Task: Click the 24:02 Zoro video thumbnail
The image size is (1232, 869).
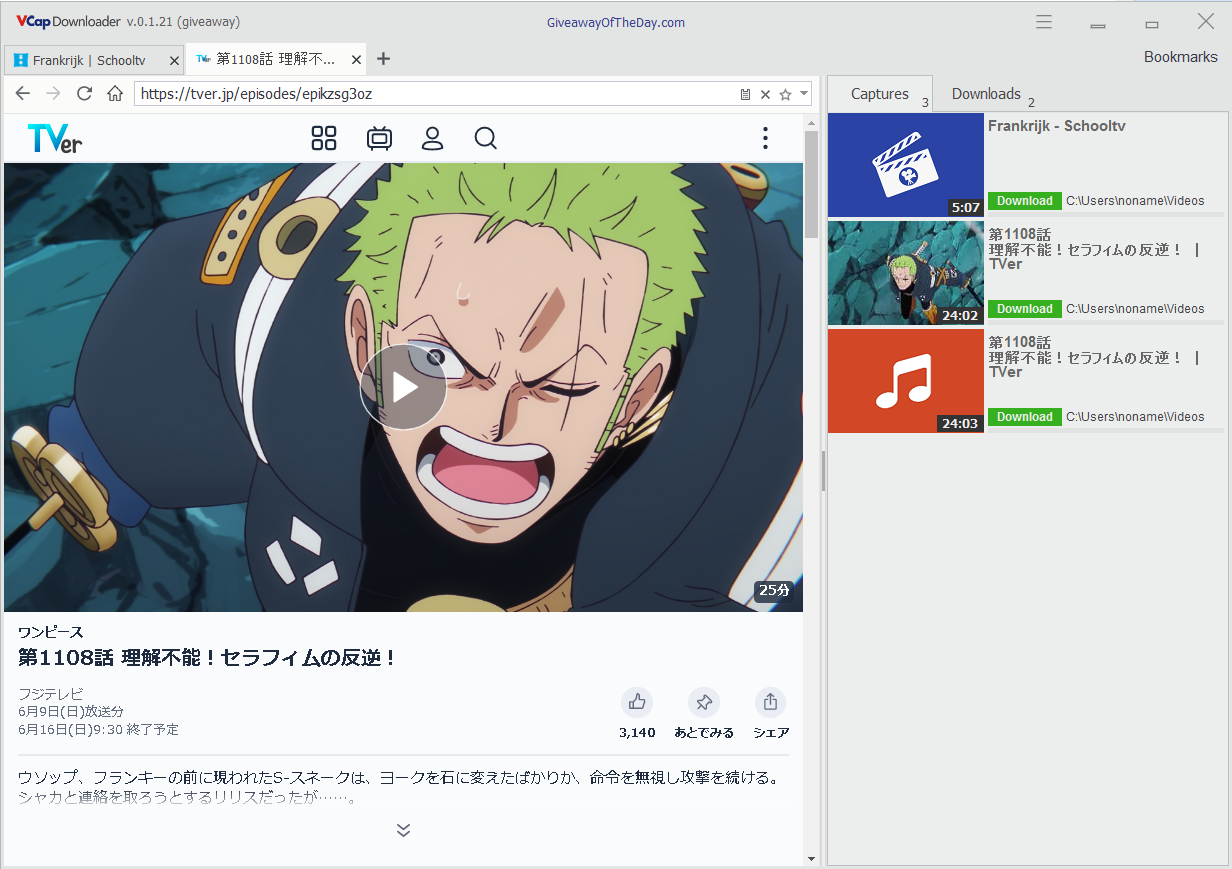Action: 906,273
